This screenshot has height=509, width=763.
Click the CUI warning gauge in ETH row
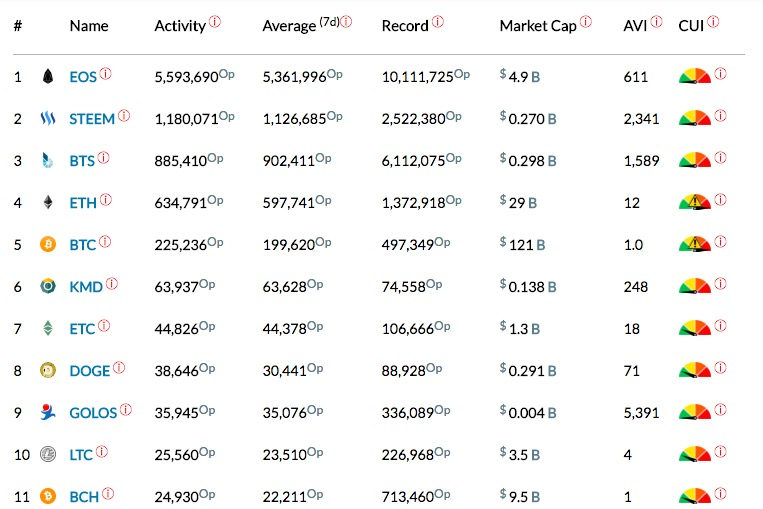click(x=695, y=202)
